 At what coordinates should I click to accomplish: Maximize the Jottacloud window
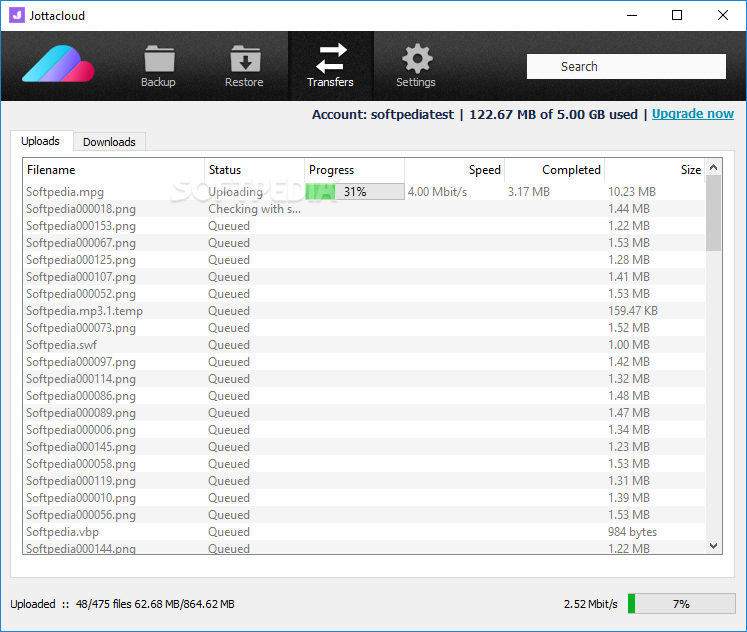coord(676,15)
